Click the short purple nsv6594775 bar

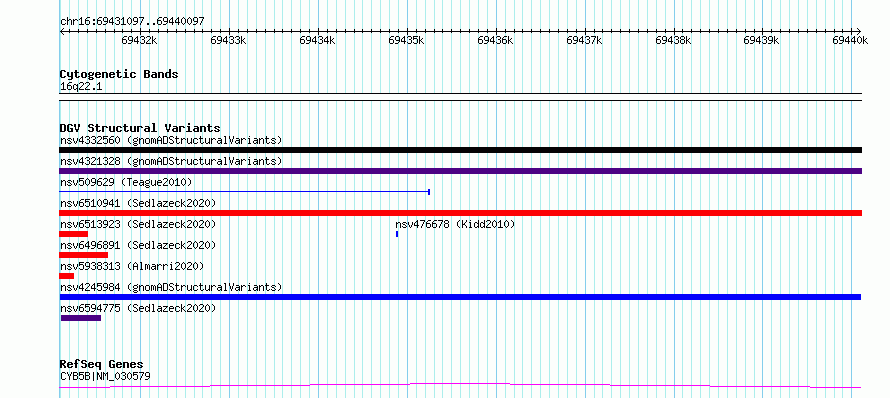81,318
